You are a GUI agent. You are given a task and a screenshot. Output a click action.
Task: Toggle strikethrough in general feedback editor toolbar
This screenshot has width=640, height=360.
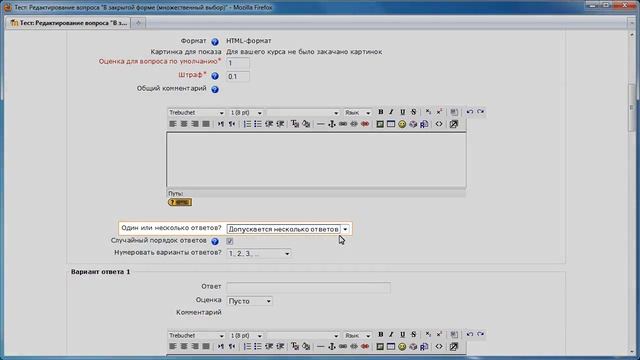point(413,112)
